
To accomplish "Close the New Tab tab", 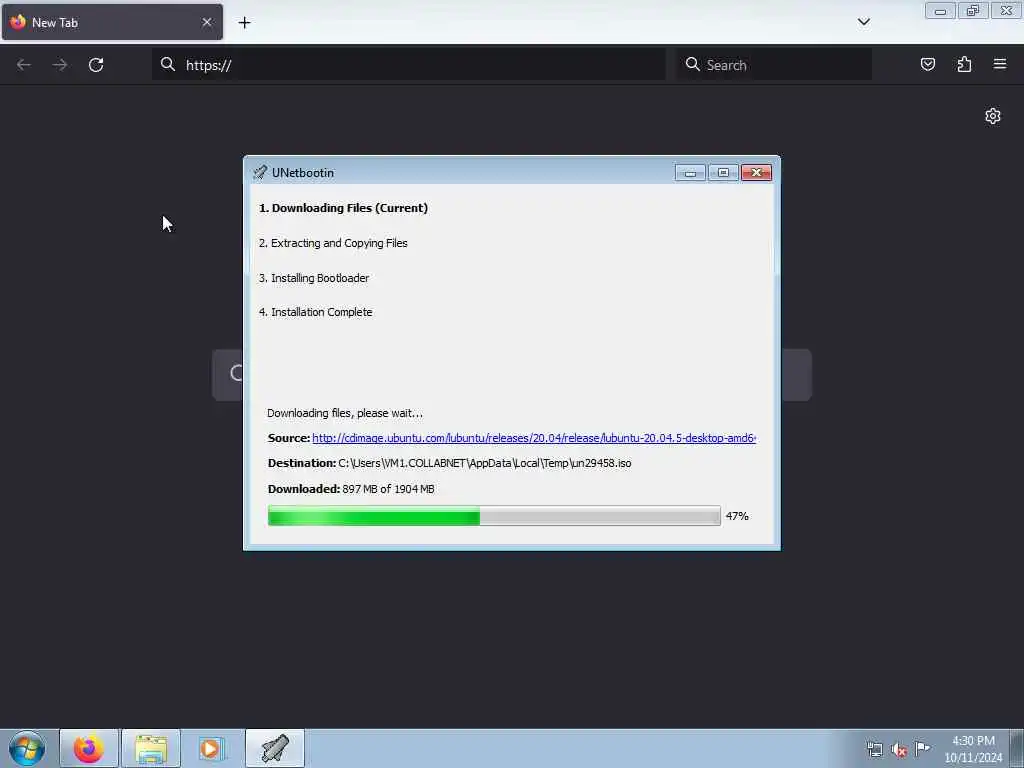I will (x=207, y=22).
